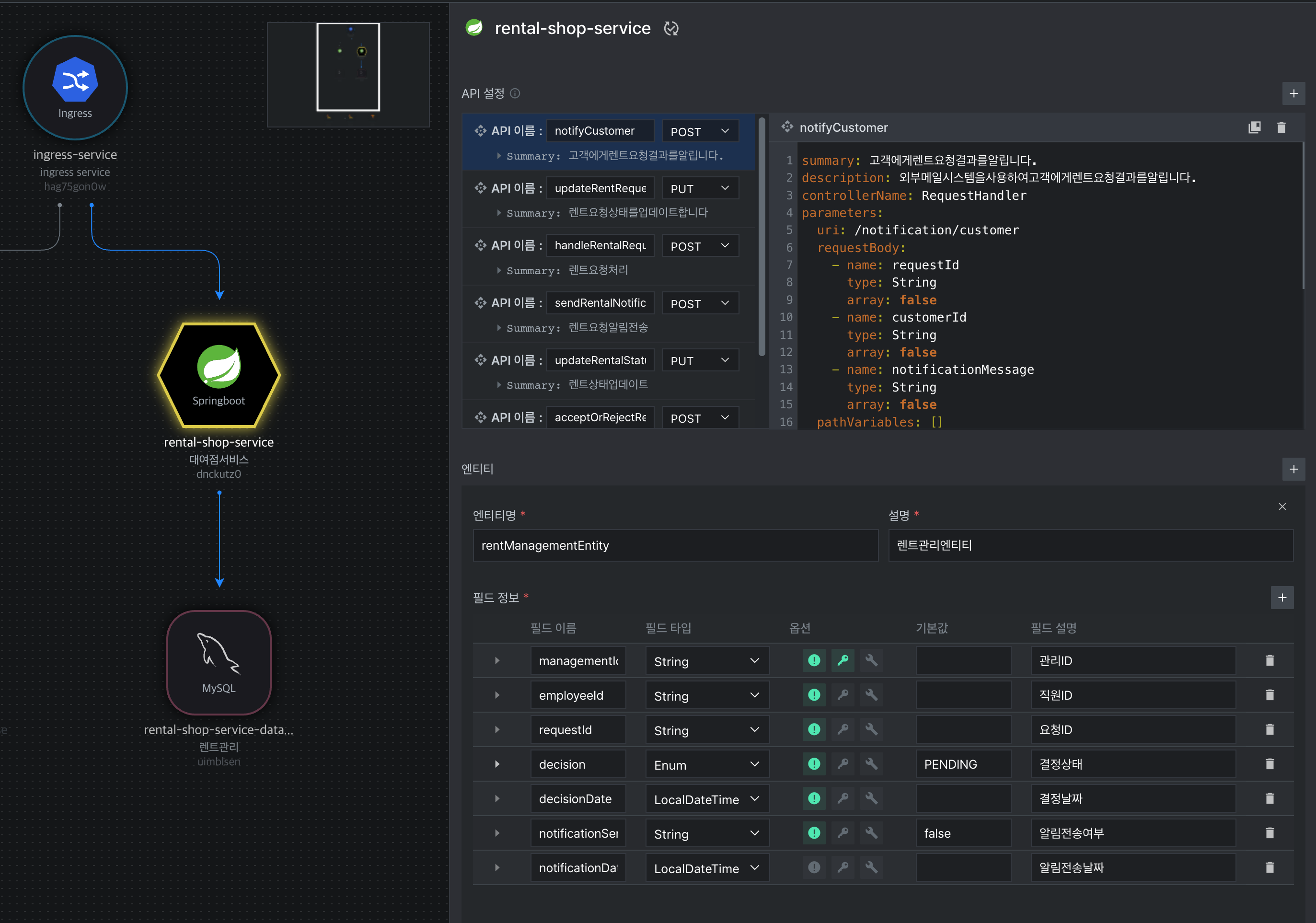This screenshot has height=923, width=1316.
Task: Delete the notifyCustomer API with trash icon
Action: pos(1281,127)
